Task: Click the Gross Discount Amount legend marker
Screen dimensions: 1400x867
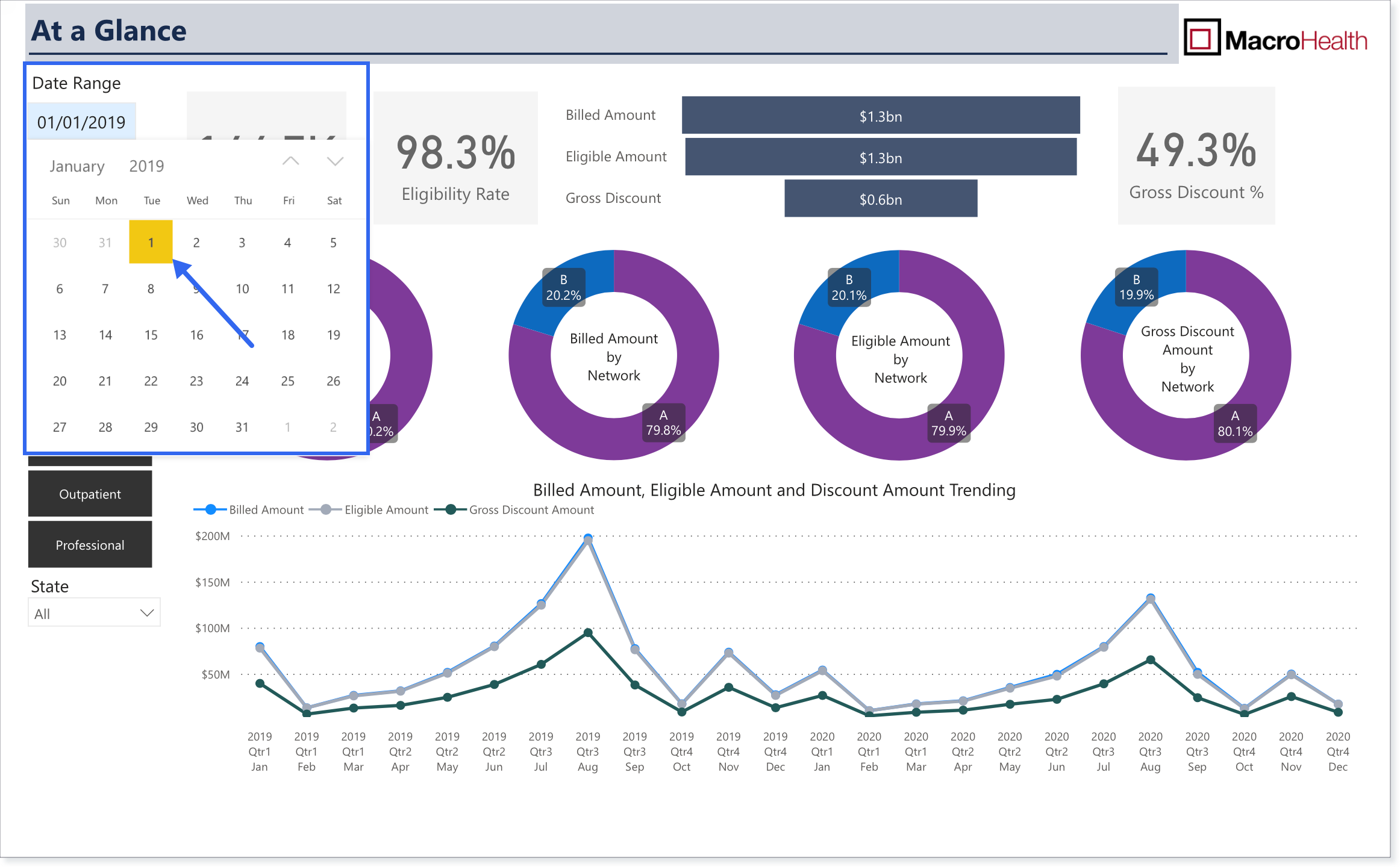Action: [x=450, y=510]
